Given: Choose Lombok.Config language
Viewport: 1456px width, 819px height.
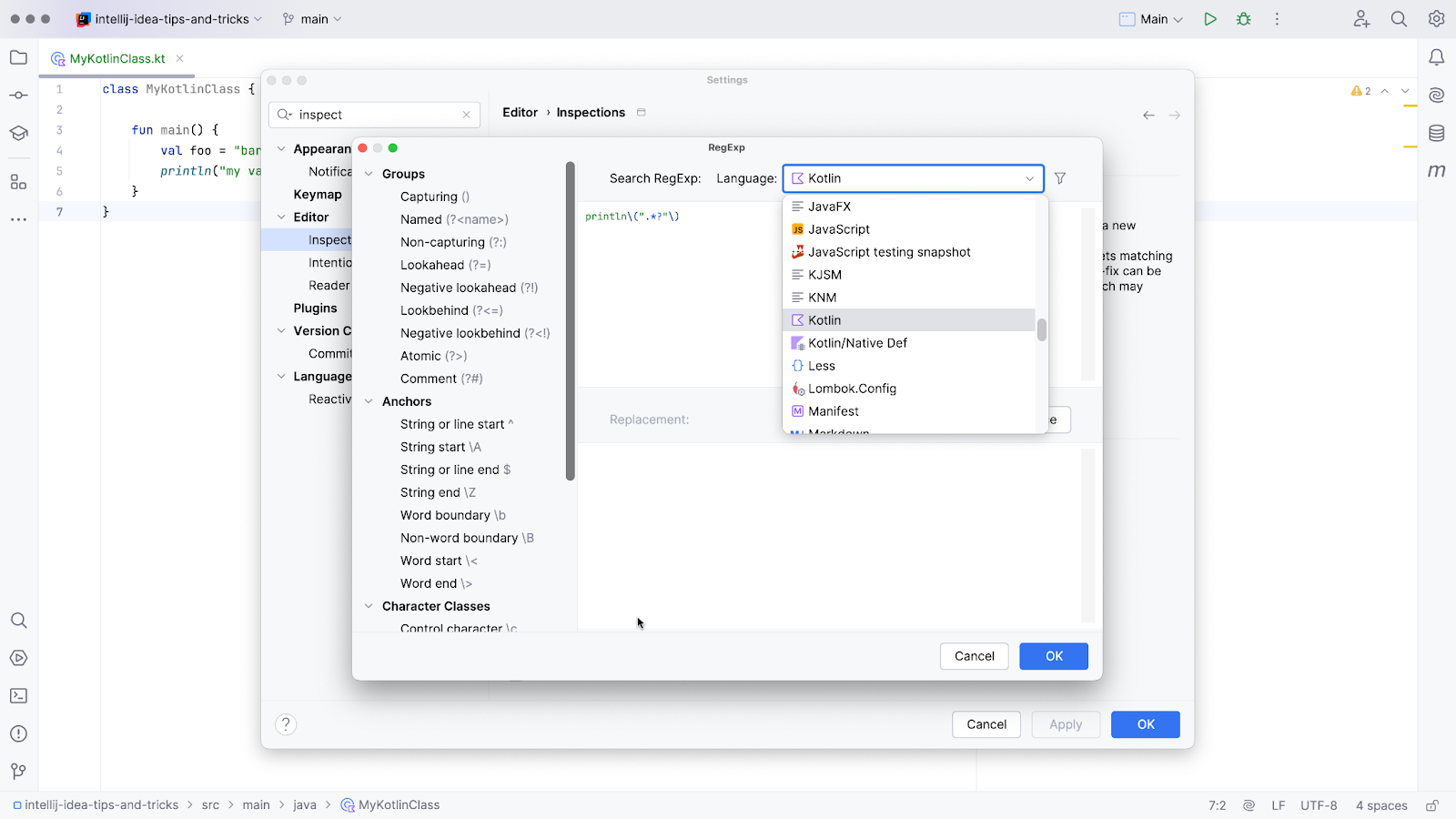Looking at the screenshot, I should (x=909, y=389).
